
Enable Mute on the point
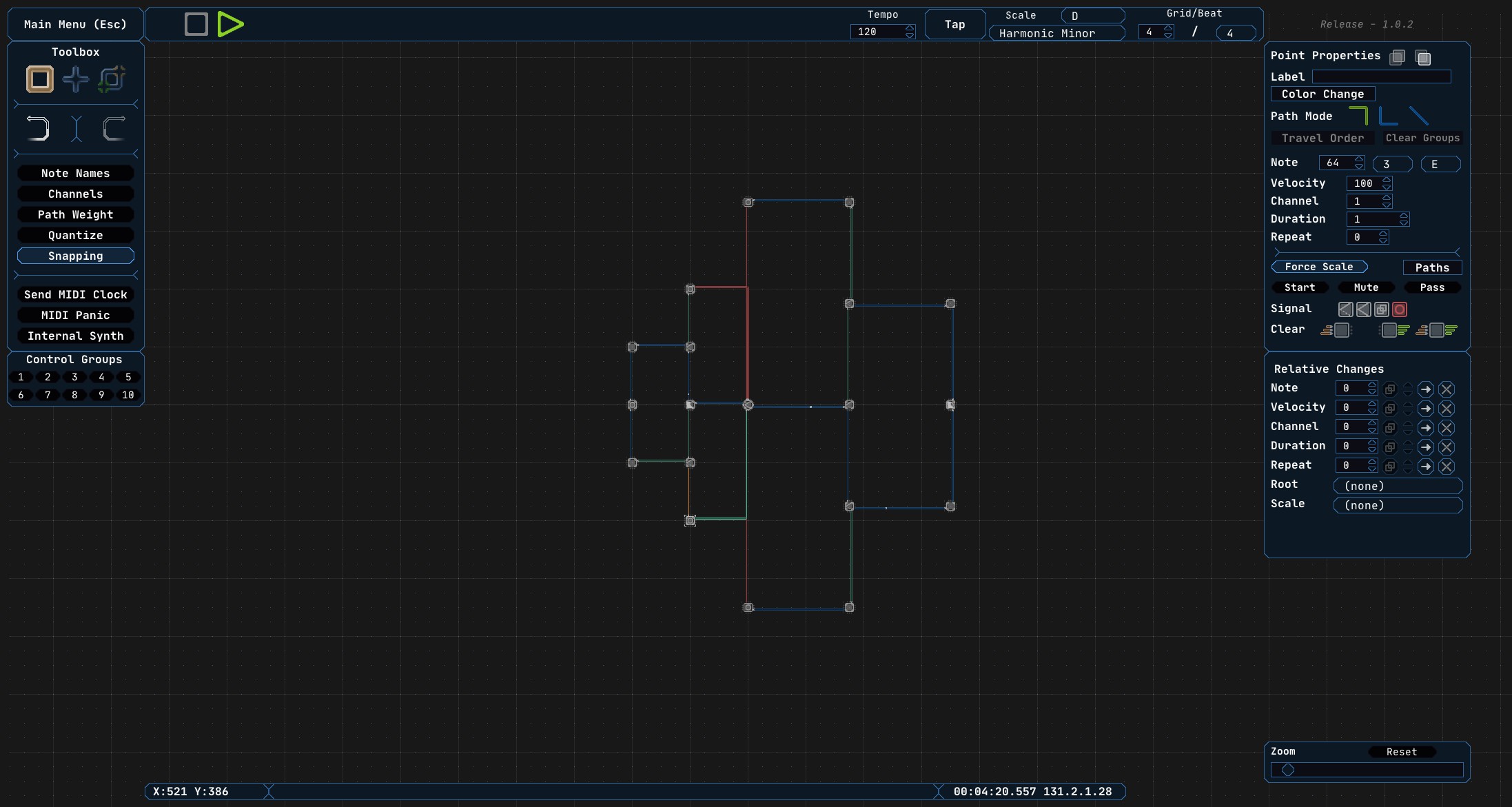click(1366, 287)
